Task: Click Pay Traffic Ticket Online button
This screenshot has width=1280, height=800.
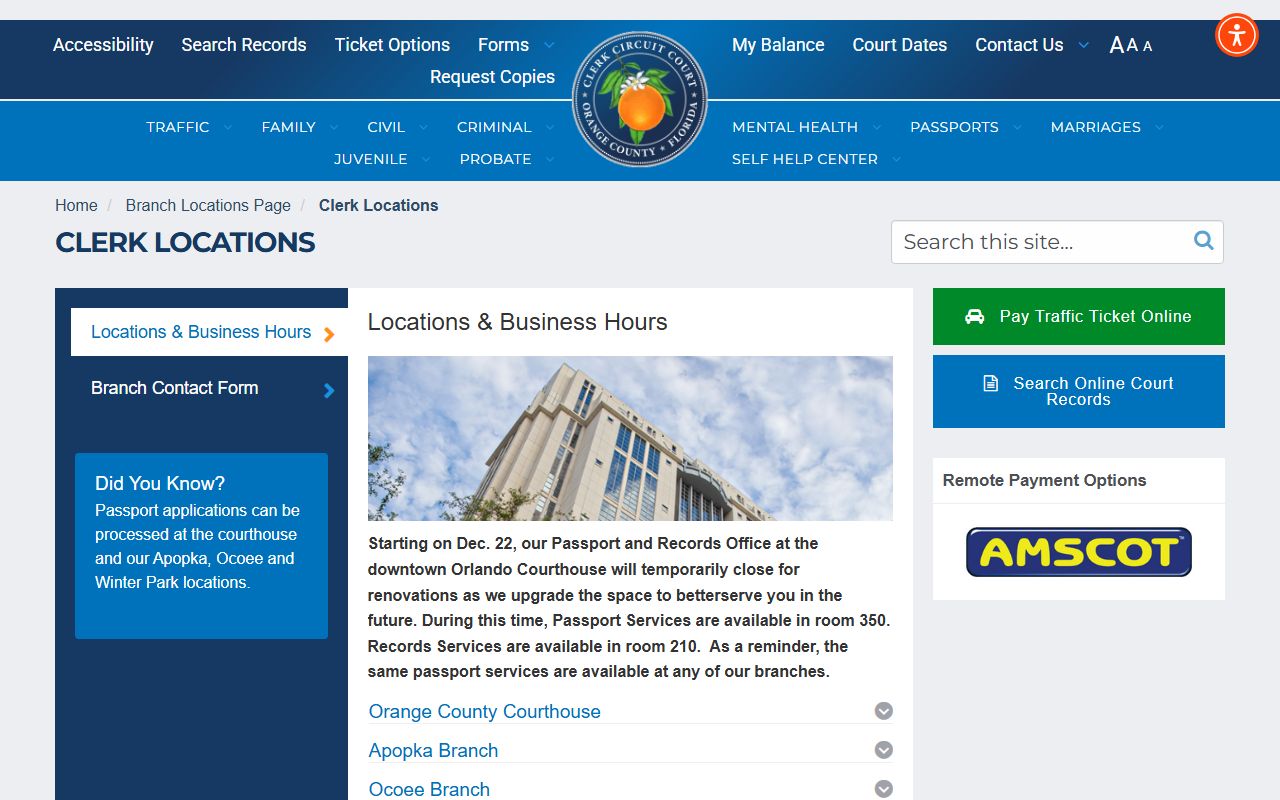Action: coord(1079,316)
